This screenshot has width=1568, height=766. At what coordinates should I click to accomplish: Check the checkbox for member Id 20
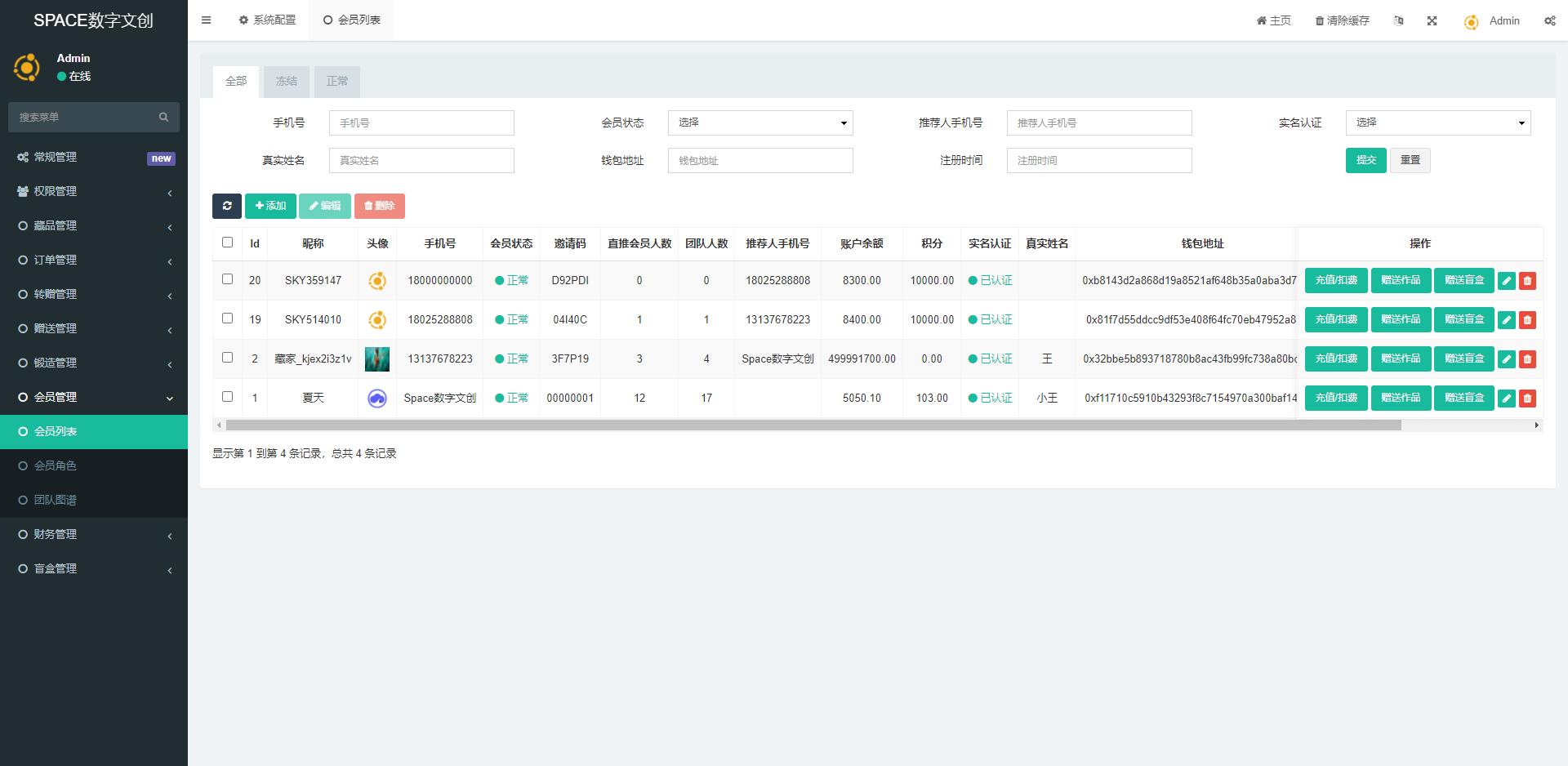click(x=228, y=279)
